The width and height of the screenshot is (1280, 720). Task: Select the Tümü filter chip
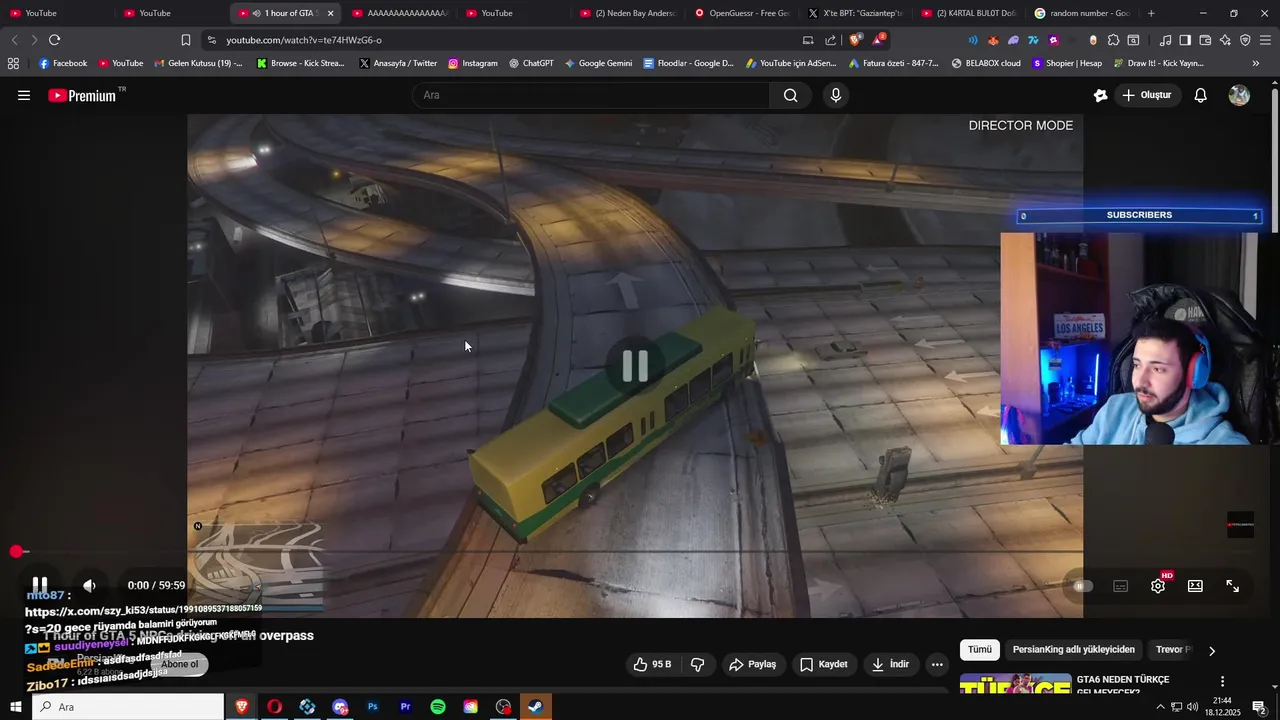[980, 650]
